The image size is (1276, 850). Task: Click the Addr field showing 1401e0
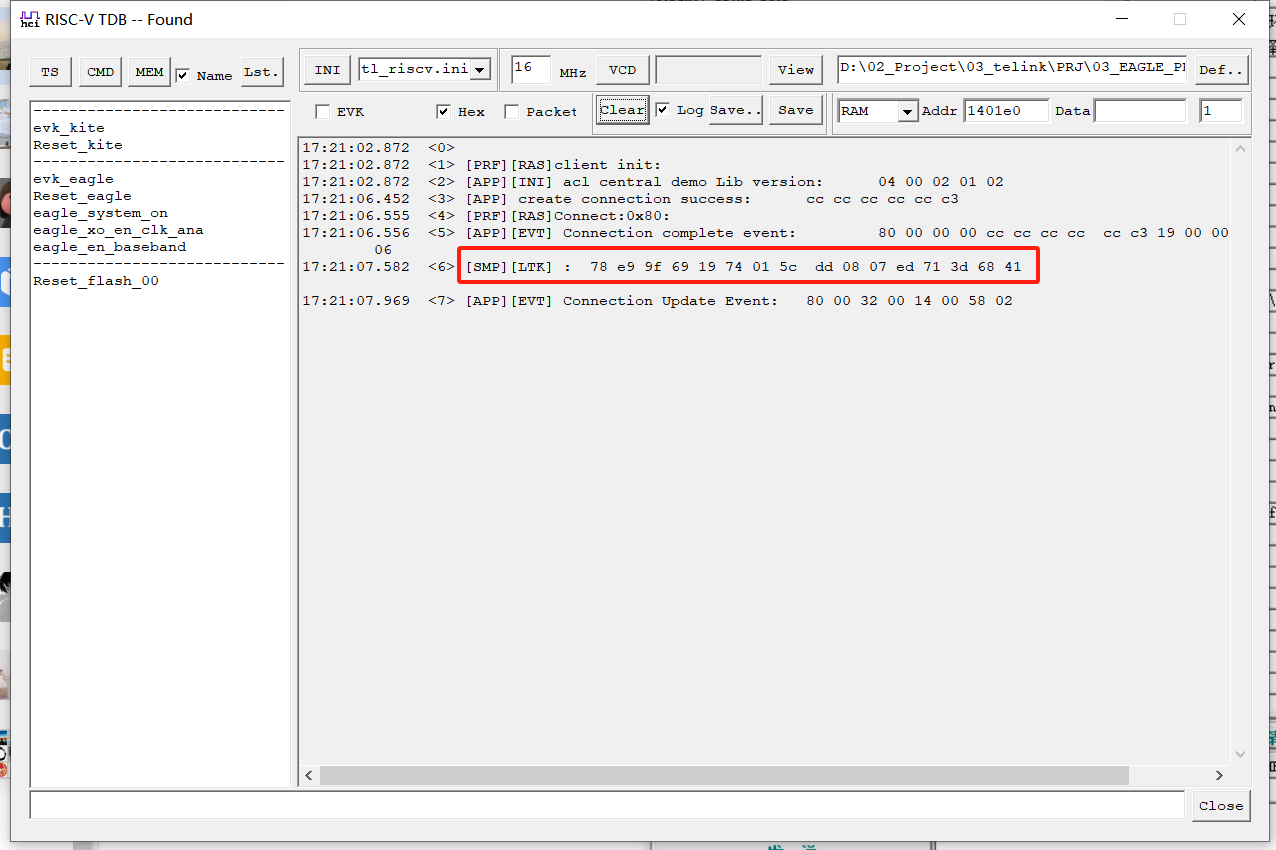coord(1006,111)
